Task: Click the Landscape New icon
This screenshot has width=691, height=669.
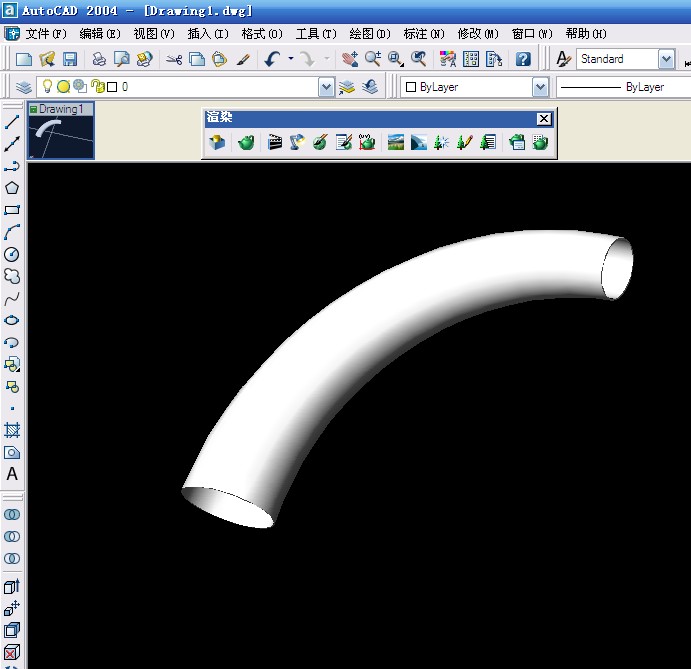Action: tap(441, 142)
